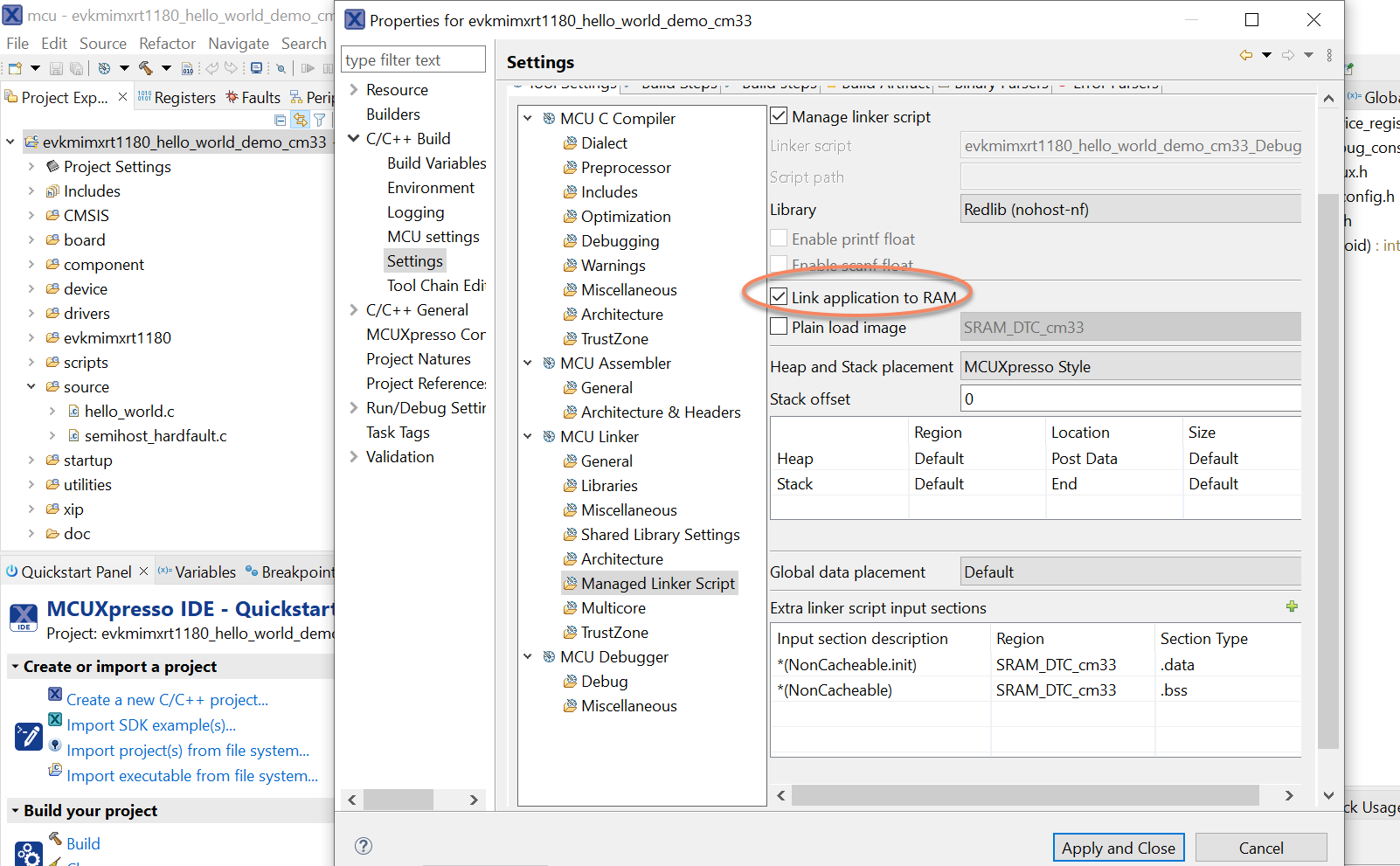Switch to the Registers tab
The image size is (1400, 866).
pos(177,97)
